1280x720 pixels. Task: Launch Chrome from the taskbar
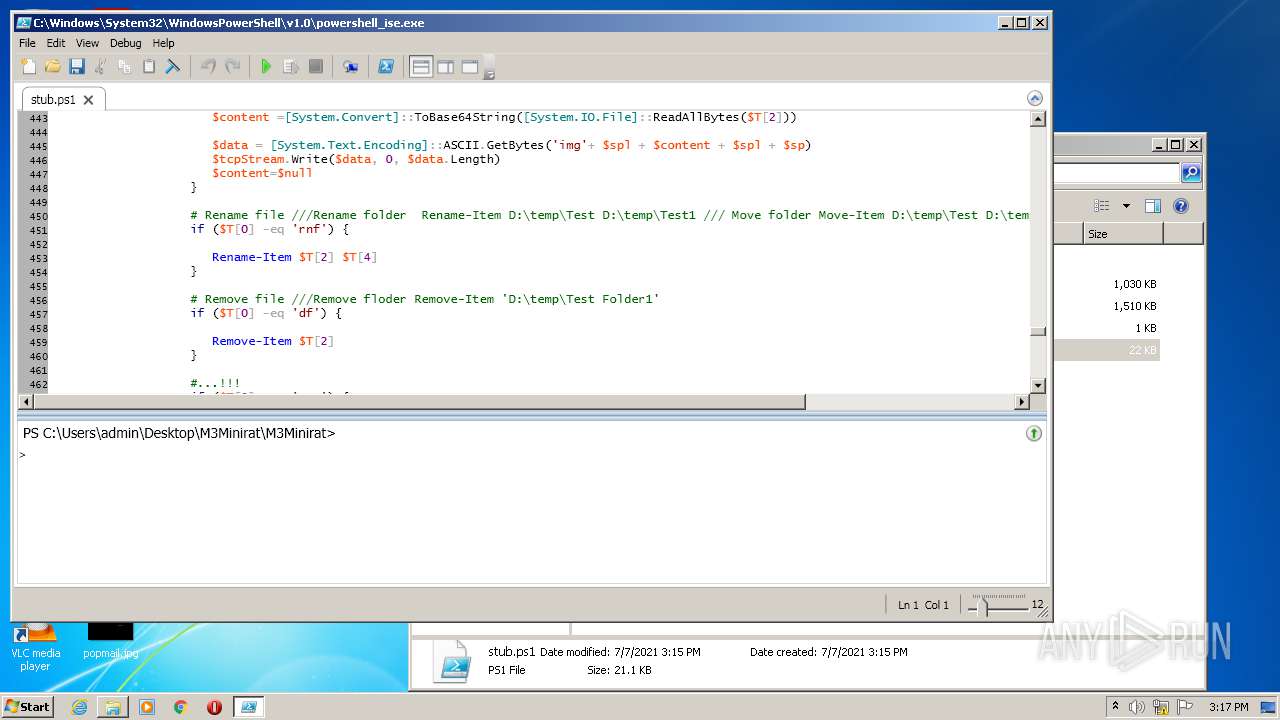coord(181,706)
